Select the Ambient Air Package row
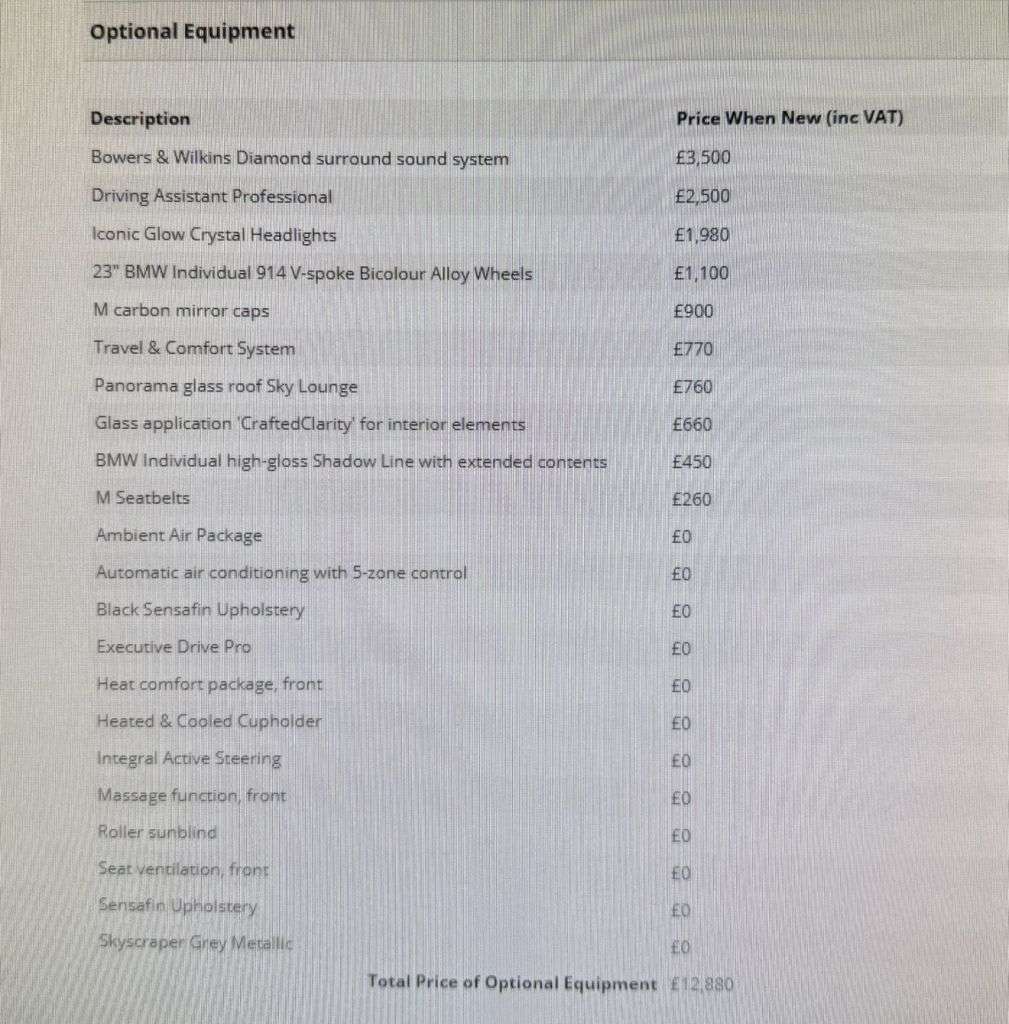The image size is (1009, 1024). click(178, 535)
